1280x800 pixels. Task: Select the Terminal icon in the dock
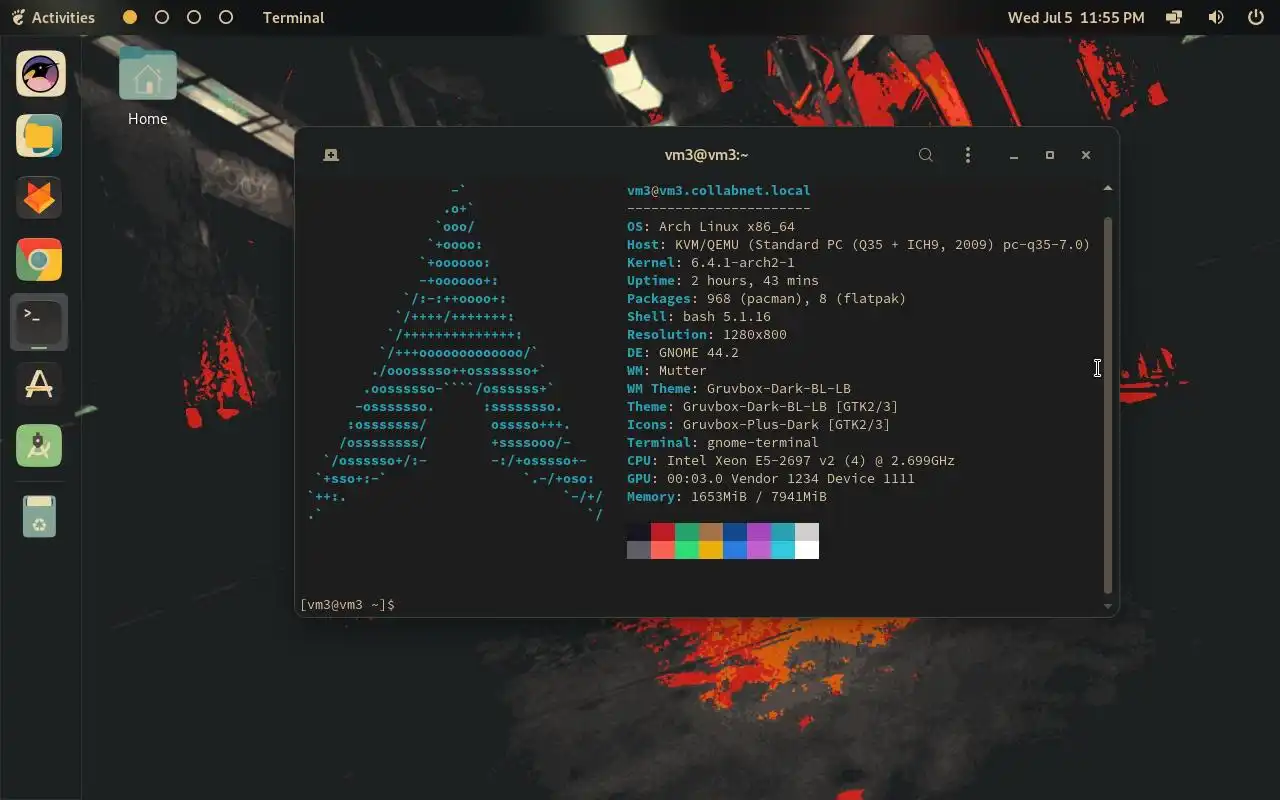[40, 321]
